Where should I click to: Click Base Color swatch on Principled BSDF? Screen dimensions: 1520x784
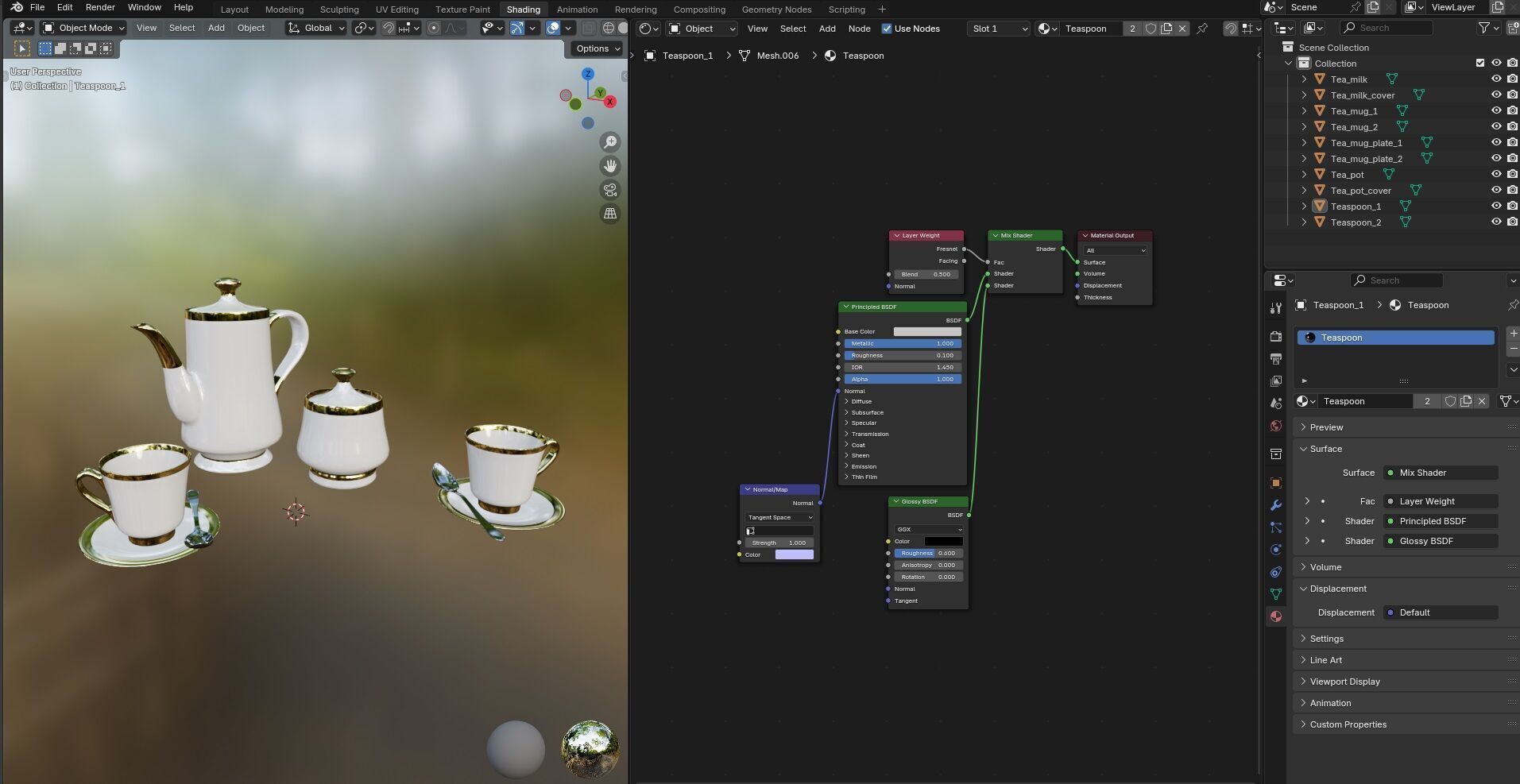coord(927,332)
